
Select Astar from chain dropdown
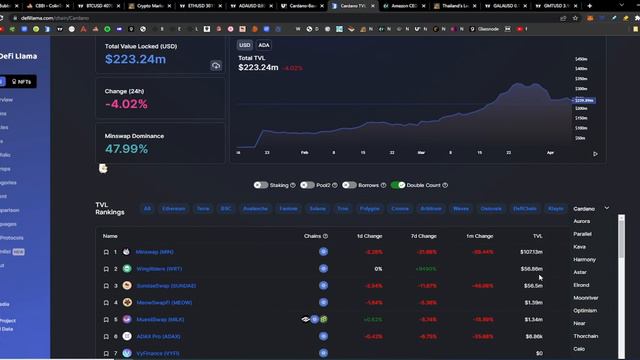tap(580, 272)
